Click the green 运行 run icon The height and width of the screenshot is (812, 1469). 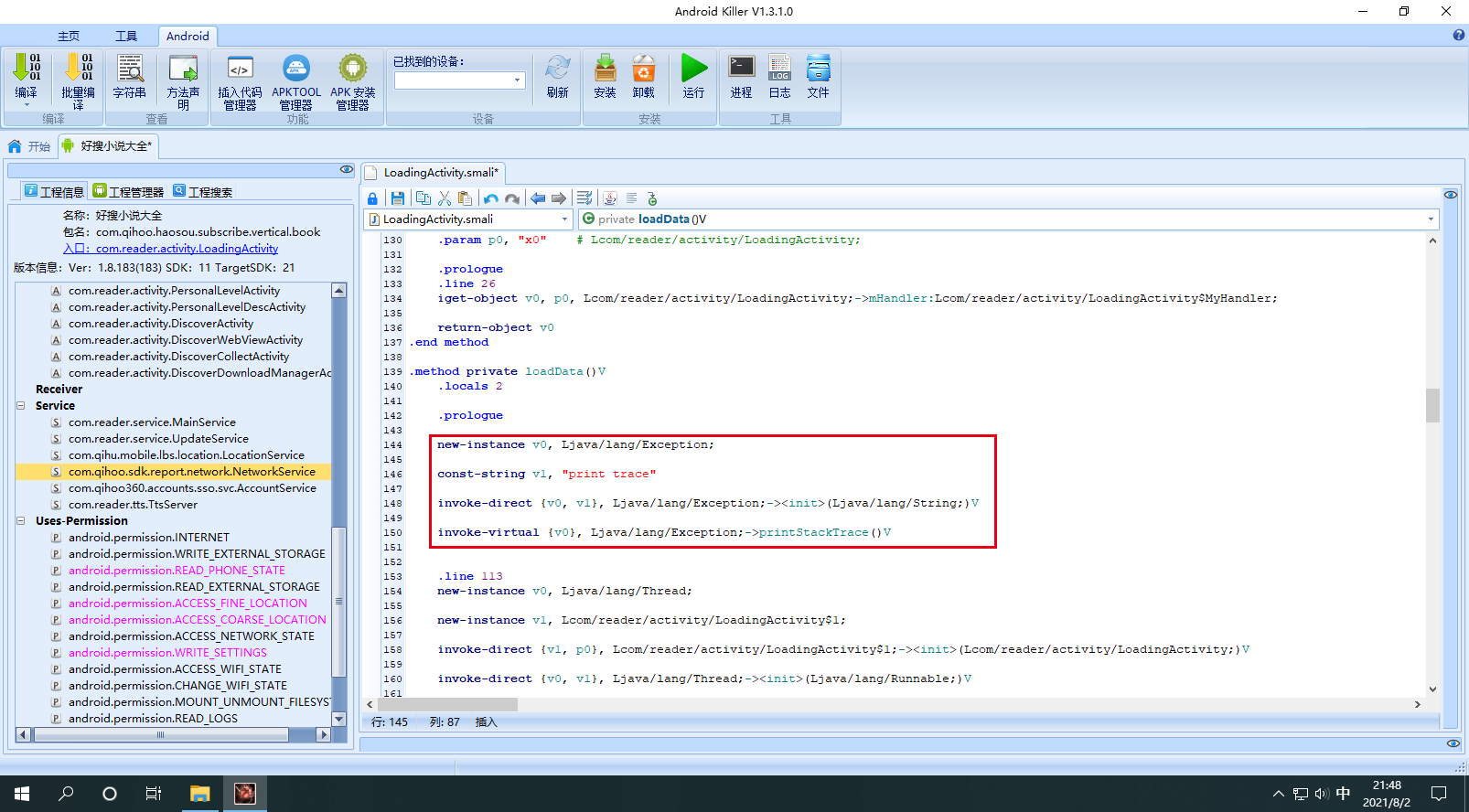coord(694,69)
